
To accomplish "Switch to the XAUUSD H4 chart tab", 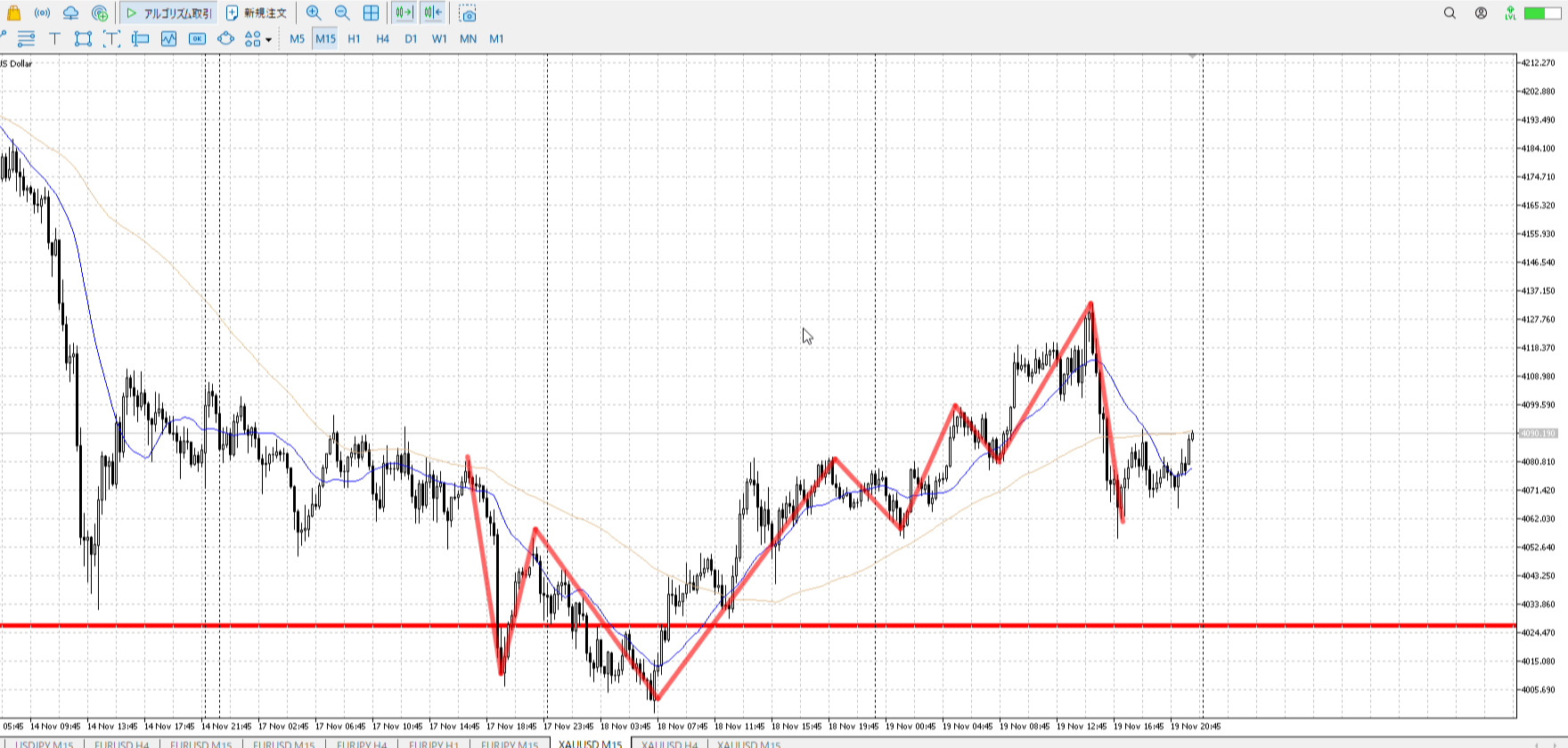I will (x=669, y=744).
